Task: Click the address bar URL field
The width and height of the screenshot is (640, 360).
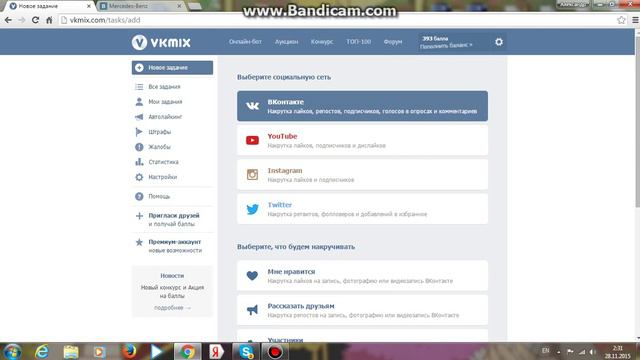Action: 339,20
